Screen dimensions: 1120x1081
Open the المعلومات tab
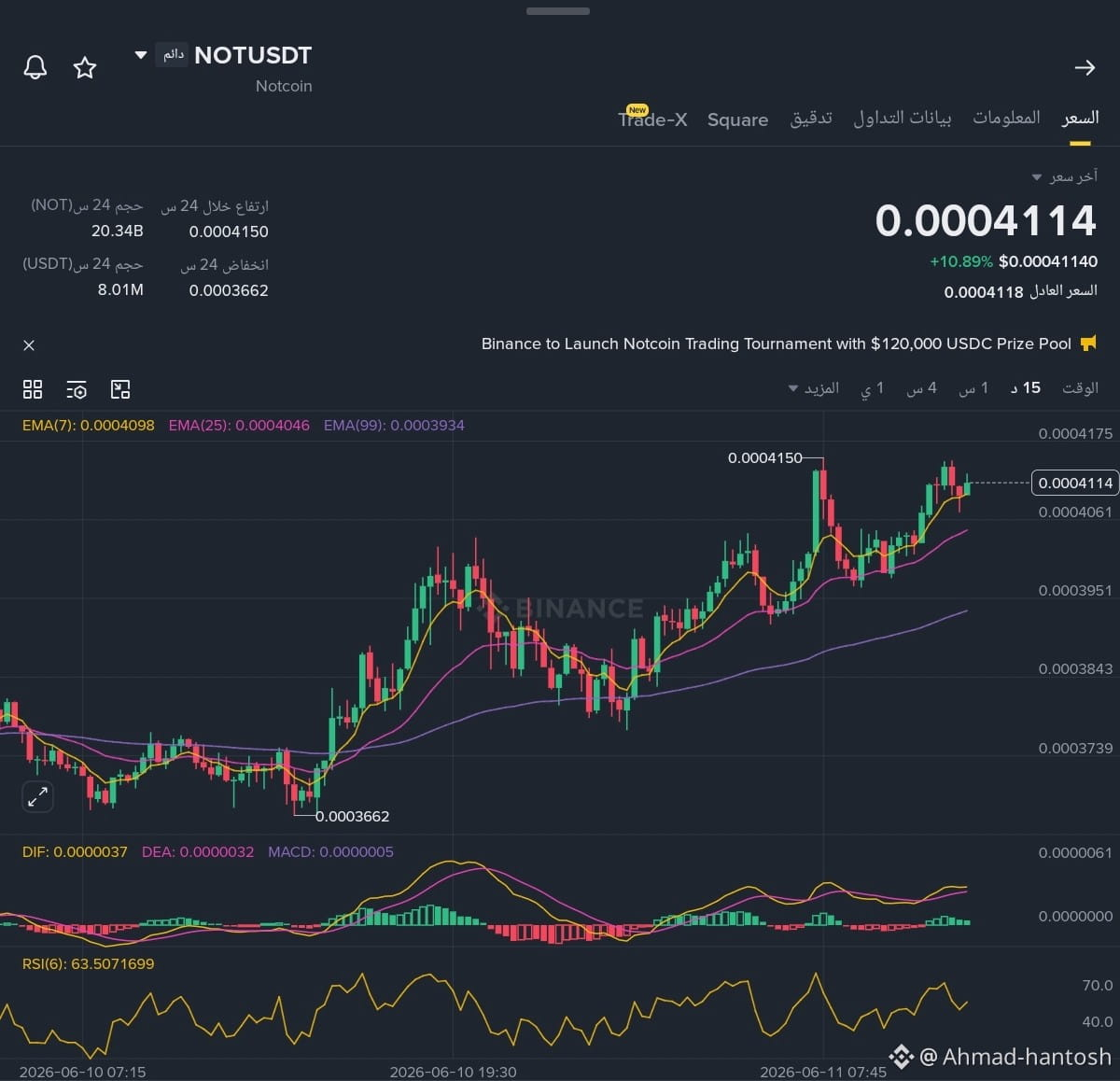coord(1006,118)
